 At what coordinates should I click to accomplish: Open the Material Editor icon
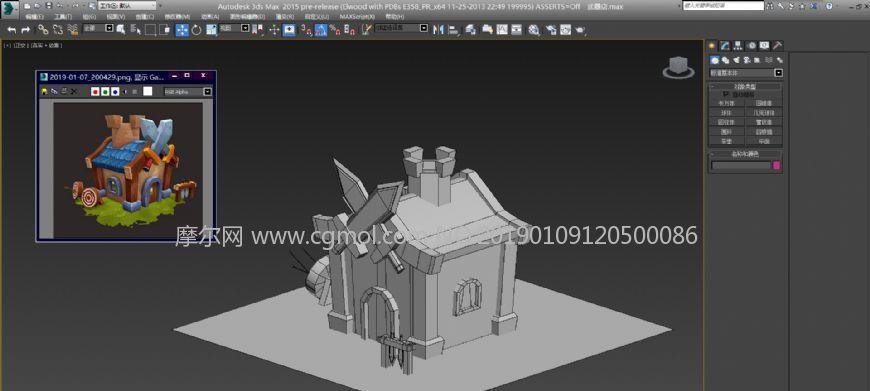534,30
